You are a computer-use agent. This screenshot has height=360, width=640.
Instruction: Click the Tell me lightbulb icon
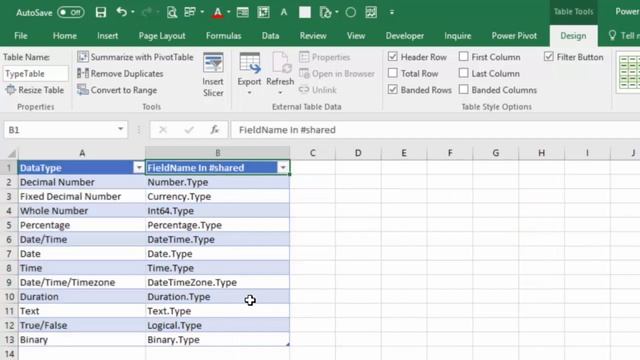click(x=612, y=36)
